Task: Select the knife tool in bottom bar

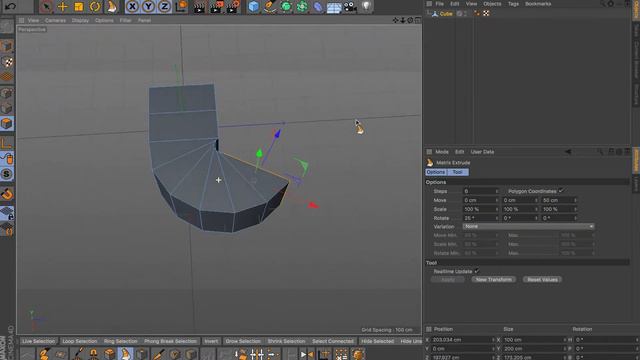Action: pyautogui.click(x=158, y=354)
